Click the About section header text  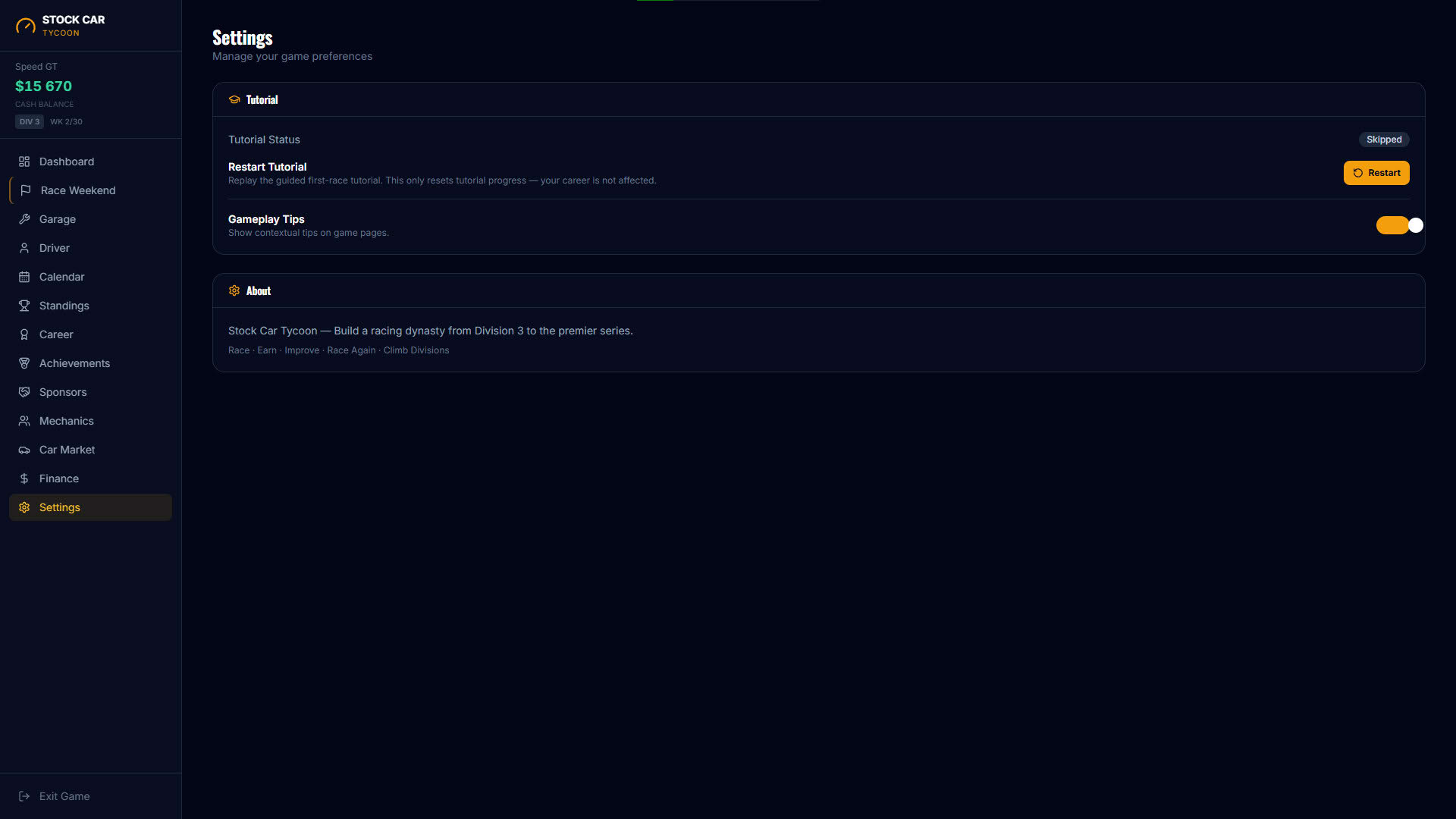(x=259, y=290)
